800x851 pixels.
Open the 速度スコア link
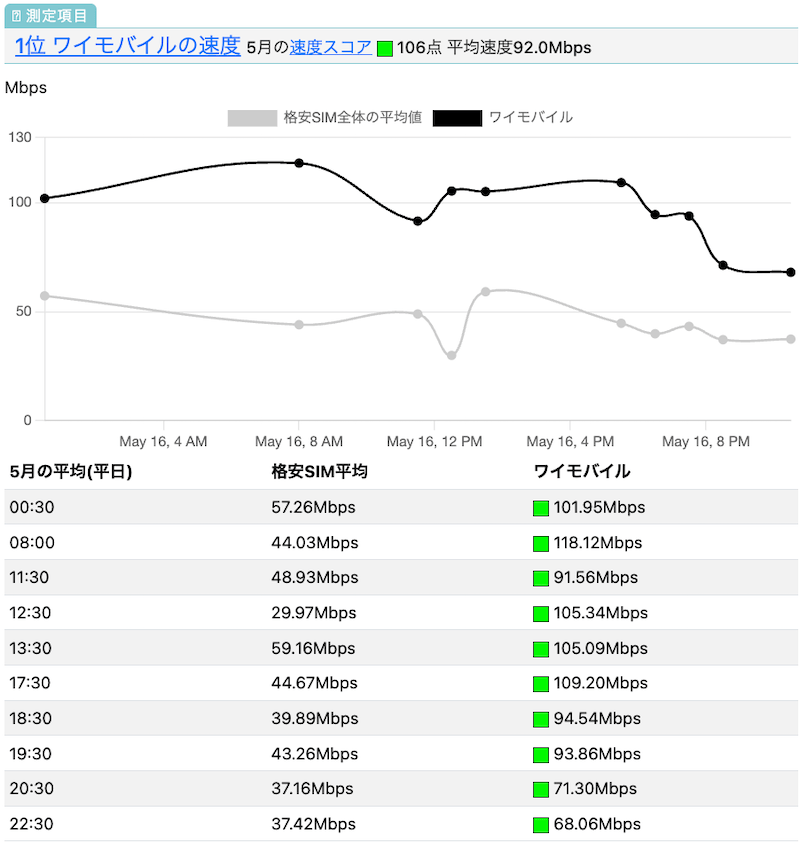[331, 47]
